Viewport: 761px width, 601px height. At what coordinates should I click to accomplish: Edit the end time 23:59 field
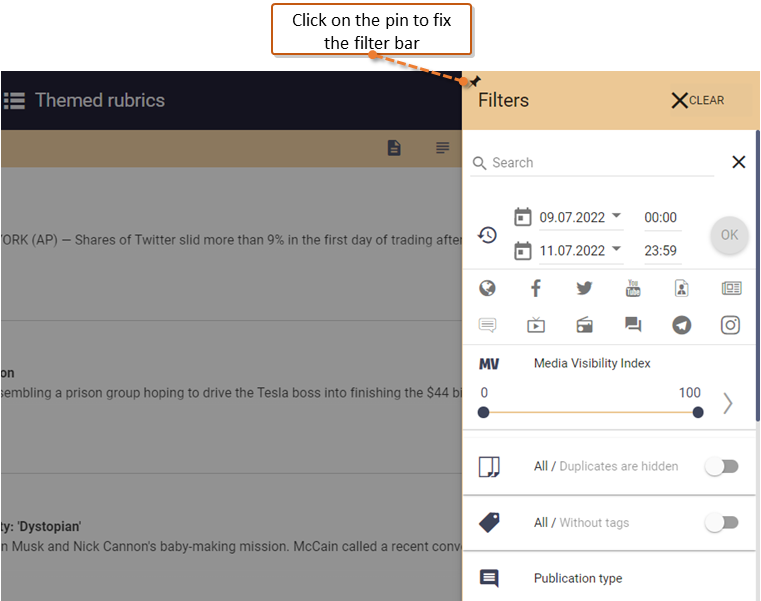(661, 250)
